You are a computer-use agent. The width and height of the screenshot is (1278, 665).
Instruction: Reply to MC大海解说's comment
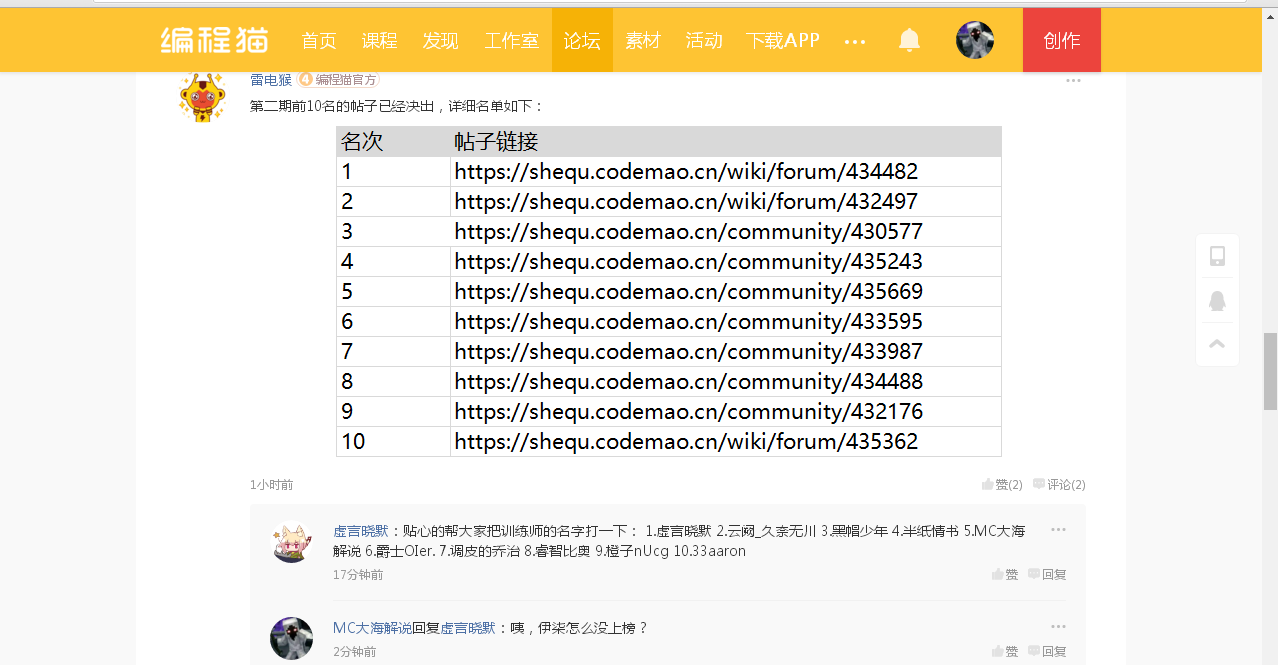pyautogui.click(x=1047, y=651)
